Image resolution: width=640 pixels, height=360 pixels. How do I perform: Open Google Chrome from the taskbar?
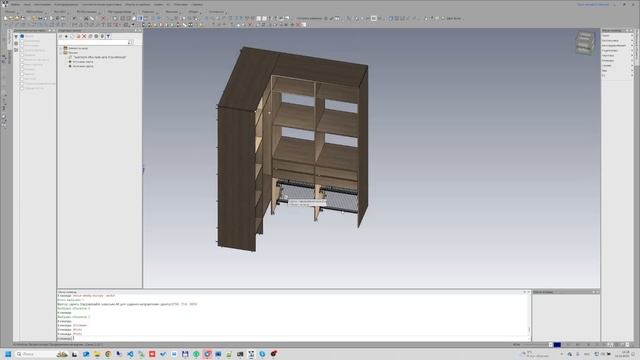click(108, 354)
